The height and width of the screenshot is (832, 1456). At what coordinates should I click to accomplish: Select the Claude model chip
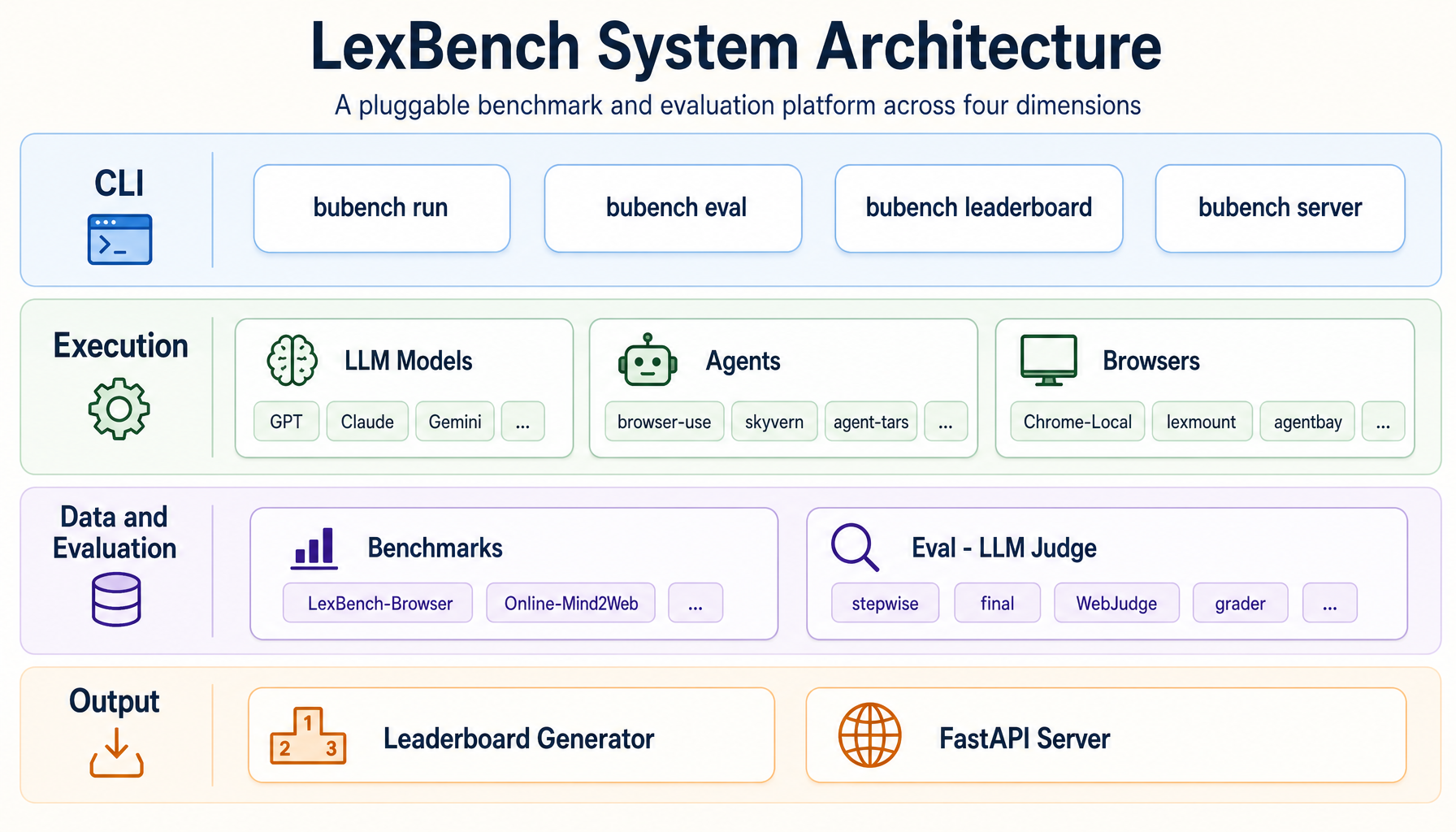(367, 422)
